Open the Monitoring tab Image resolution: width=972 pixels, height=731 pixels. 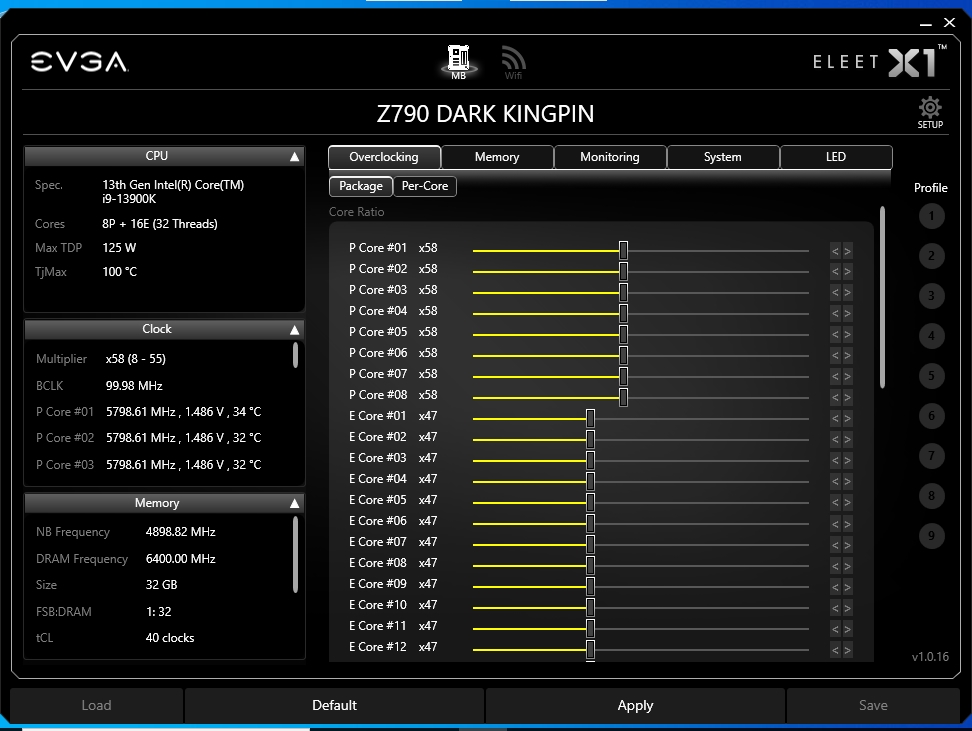coord(610,157)
